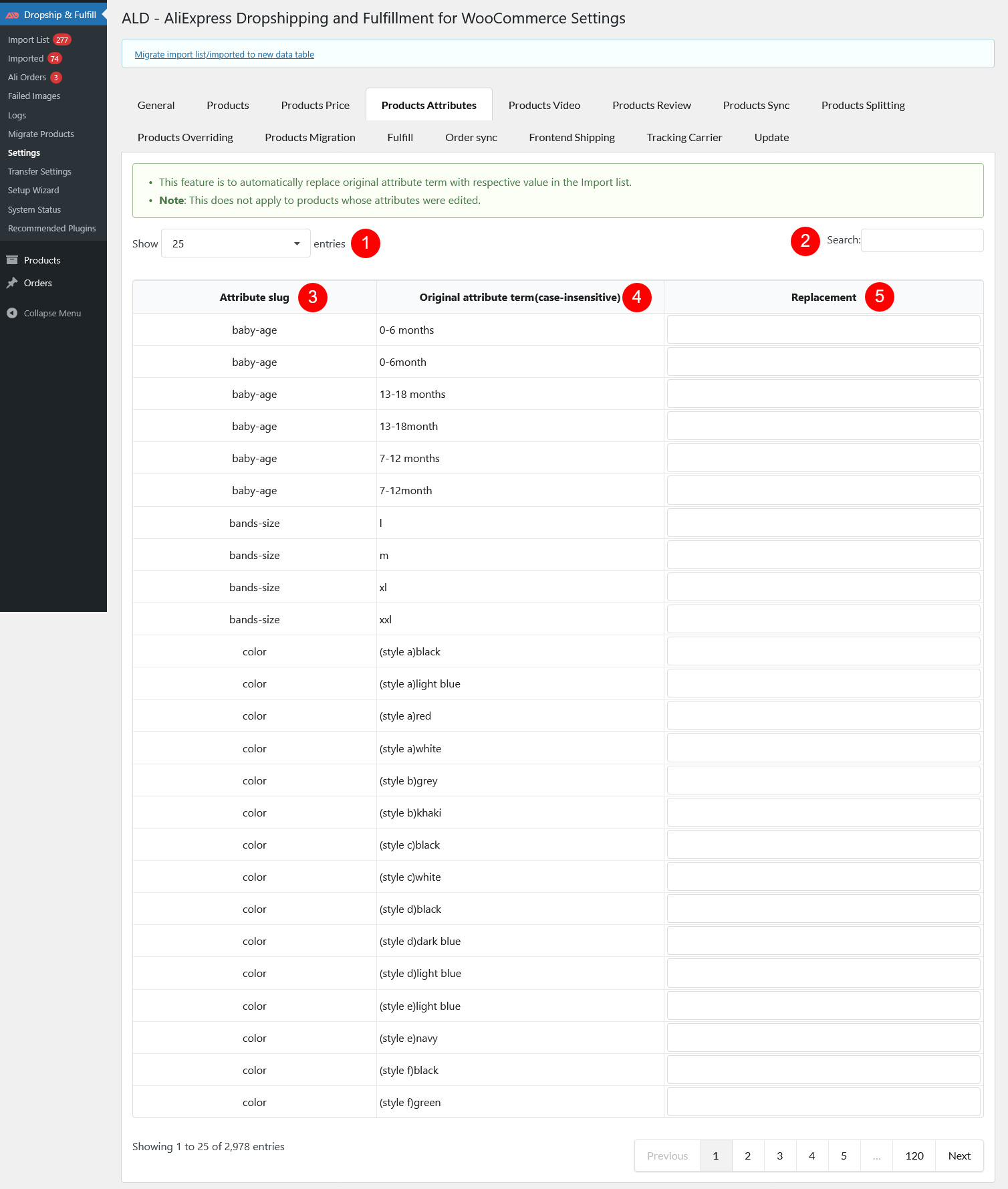The width and height of the screenshot is (1008, 1189).
Task: Click the Imported 74 count badge
Action: [55, 59]
